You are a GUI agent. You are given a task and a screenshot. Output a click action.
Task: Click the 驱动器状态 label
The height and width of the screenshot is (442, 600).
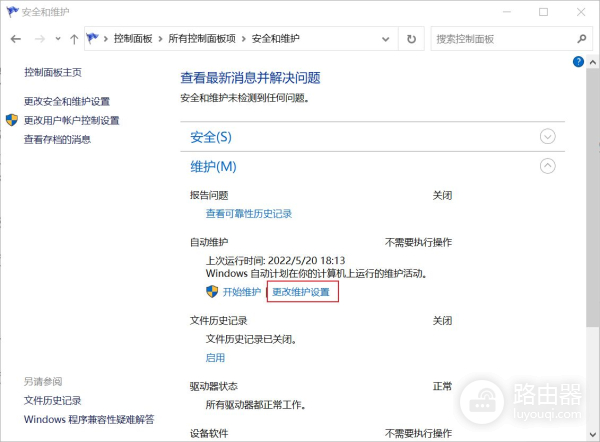click(x=214, y=387)
